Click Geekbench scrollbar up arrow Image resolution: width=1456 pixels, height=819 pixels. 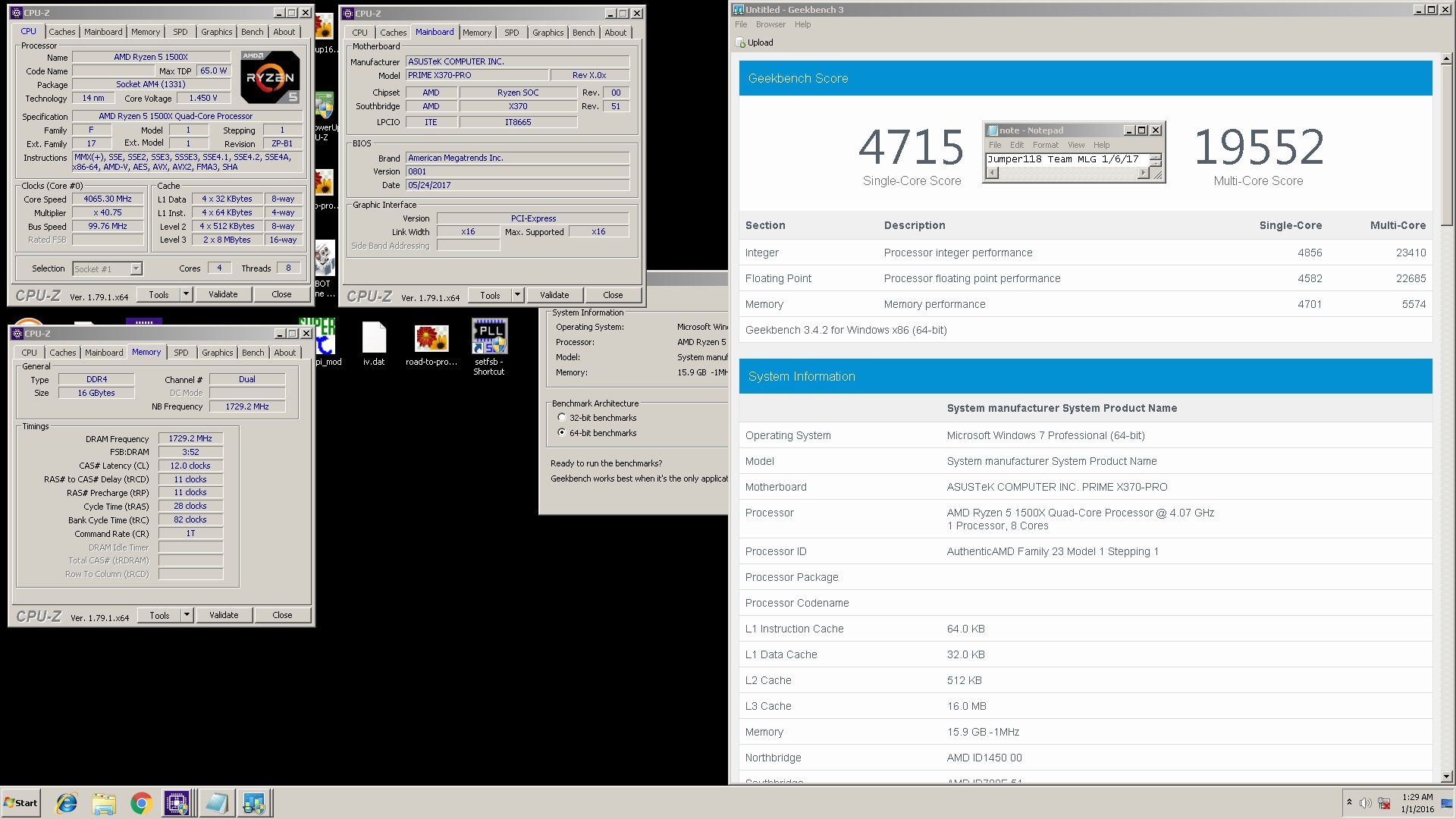(1446, 58)
